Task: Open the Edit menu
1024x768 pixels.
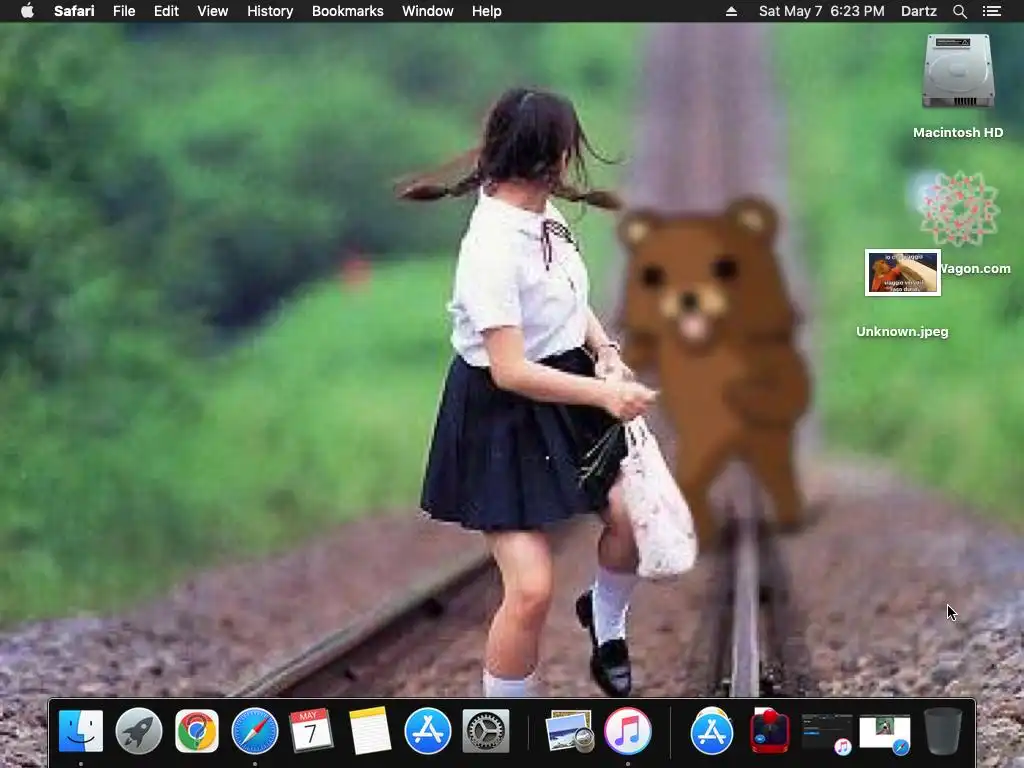Action: [166, 11]
